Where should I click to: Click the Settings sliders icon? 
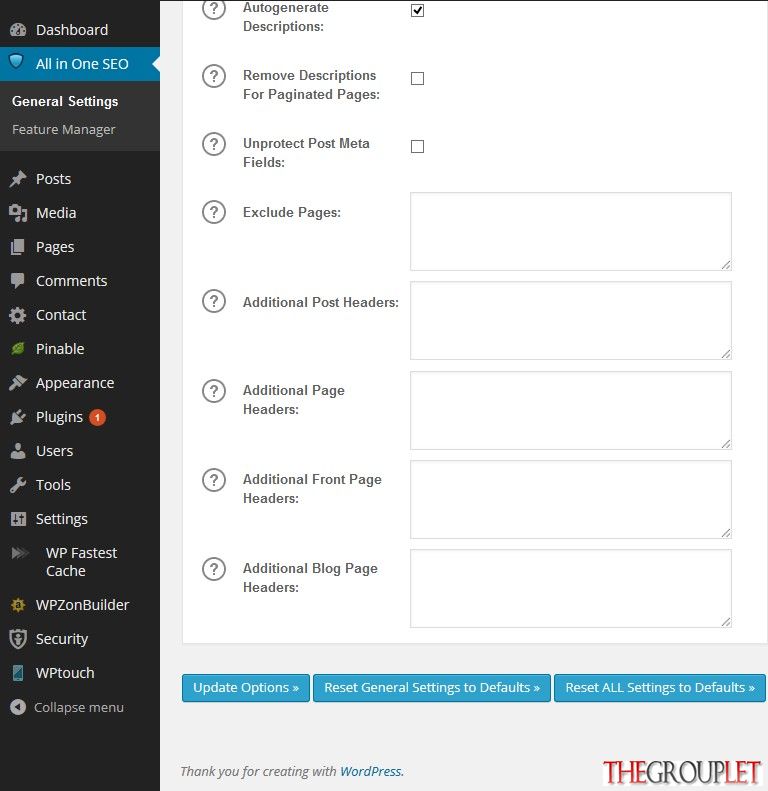(18, 519)
